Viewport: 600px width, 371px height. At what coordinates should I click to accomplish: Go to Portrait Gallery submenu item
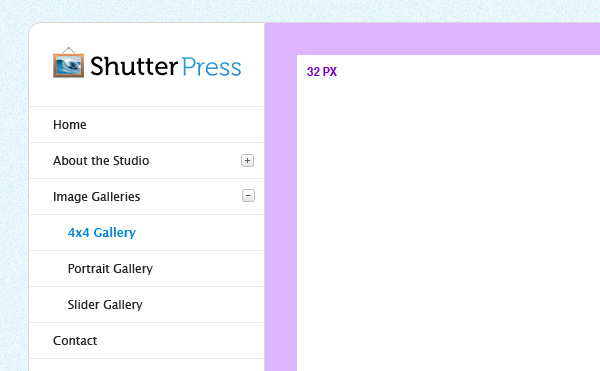pyautogui.click(x=110, y=268)
